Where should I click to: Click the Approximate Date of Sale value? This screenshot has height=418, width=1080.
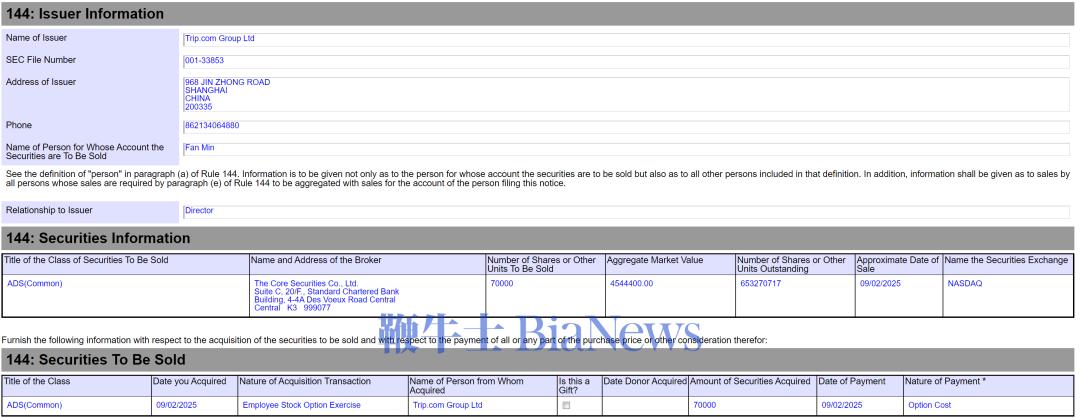click(880, 284)
